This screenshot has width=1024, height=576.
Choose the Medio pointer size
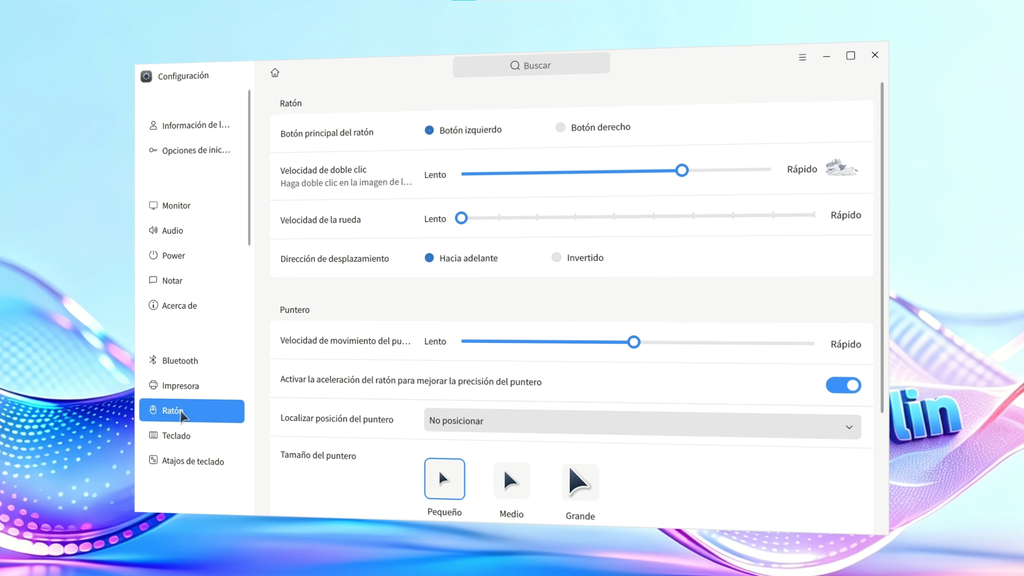[x=511, y=481]
